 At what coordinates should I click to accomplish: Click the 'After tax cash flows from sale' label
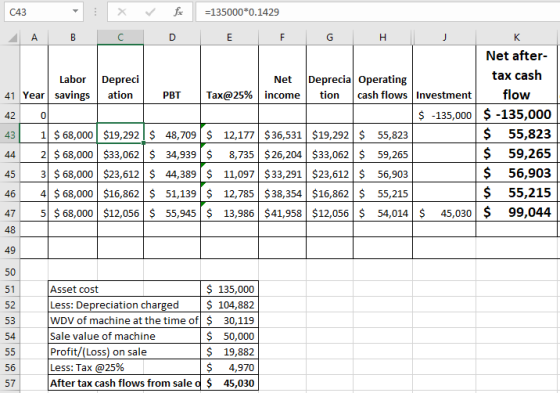pyautogui.click(x=124, y=383)
